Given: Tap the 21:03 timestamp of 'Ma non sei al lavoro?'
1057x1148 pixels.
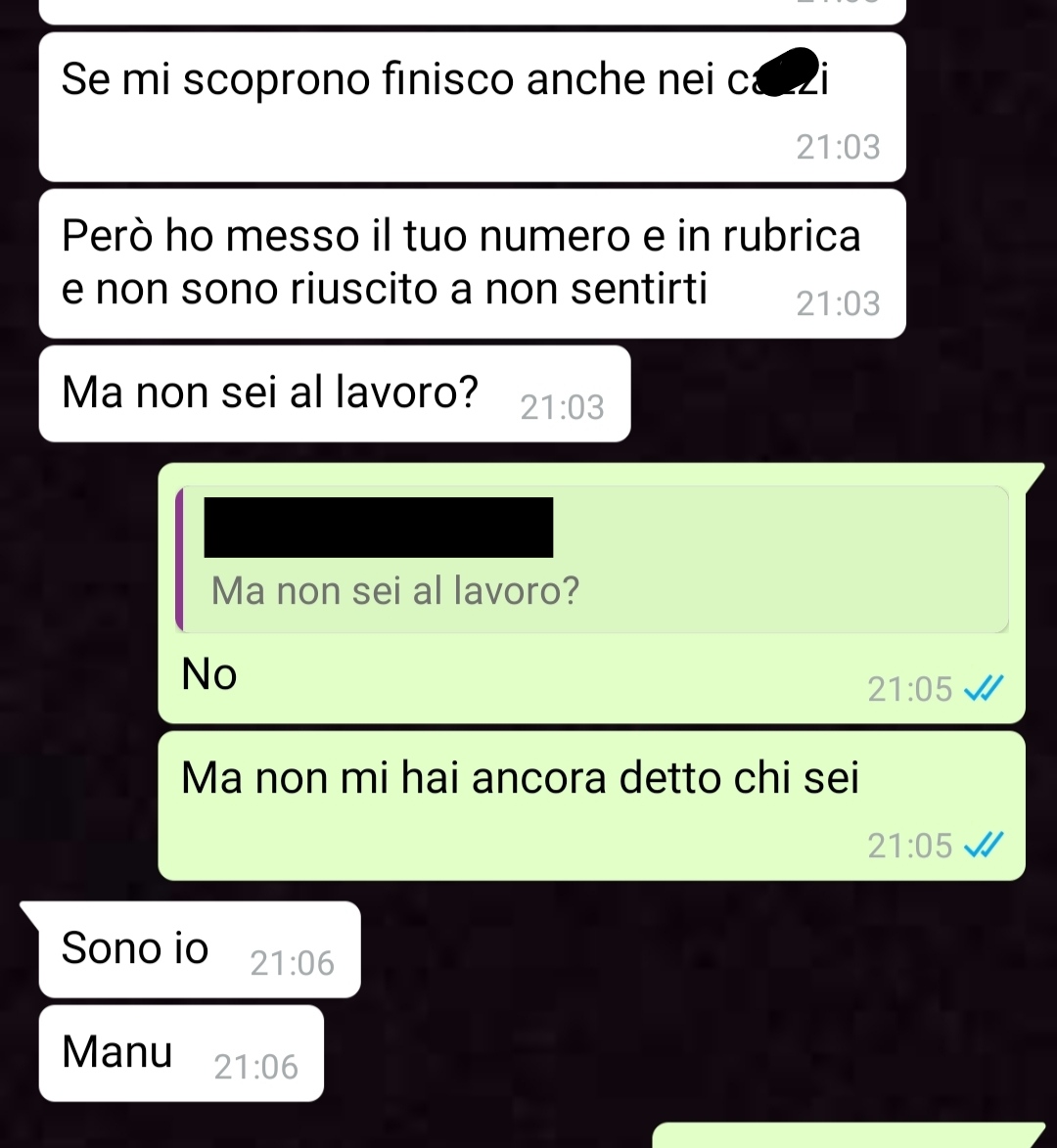Looking at the screenshot, I should point(562,408).
